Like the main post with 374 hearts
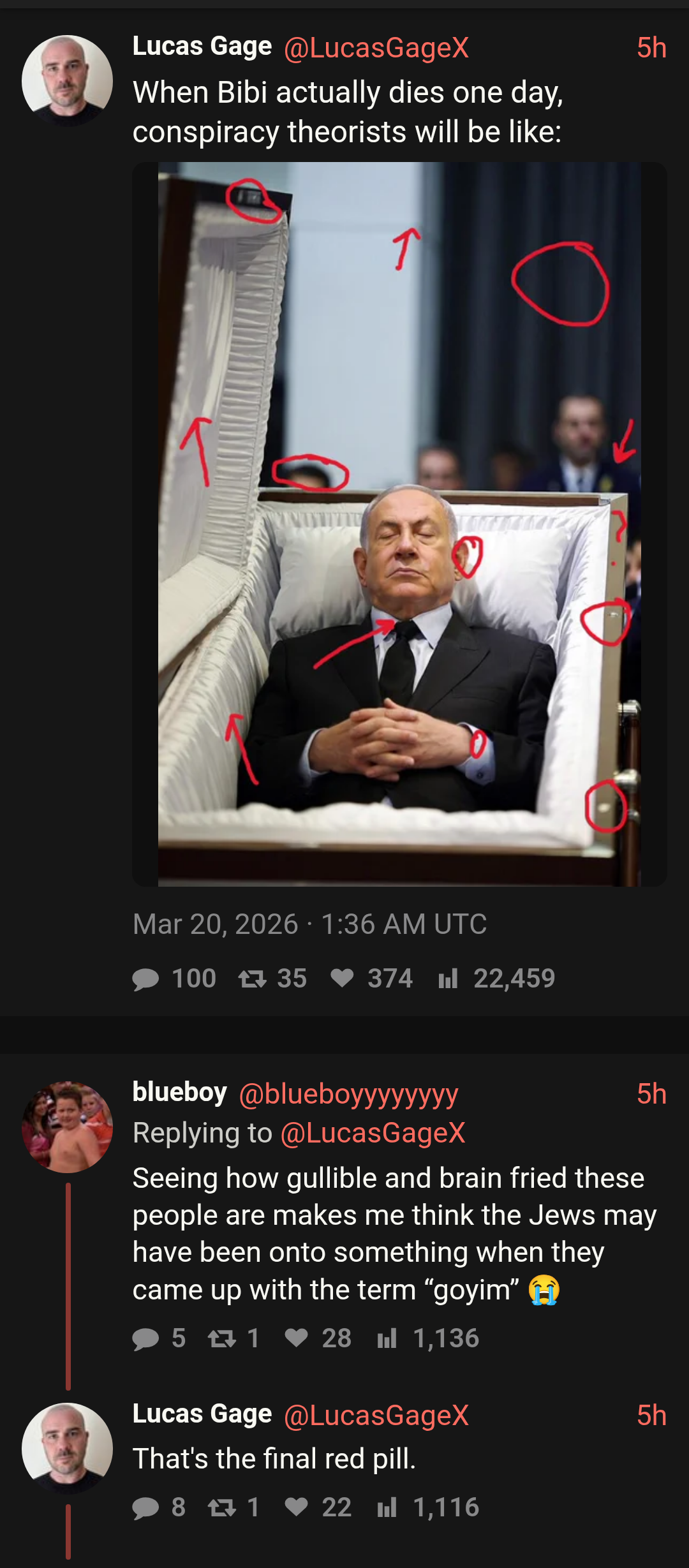This screenshot has width=689, height=1568. [x=342, y=979]
